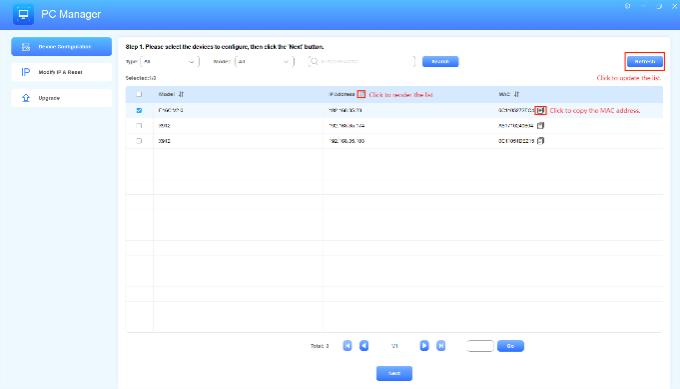Click the PC Manager monitor logo icon
This screenshot has height=389, width=680.
(23, 14)
